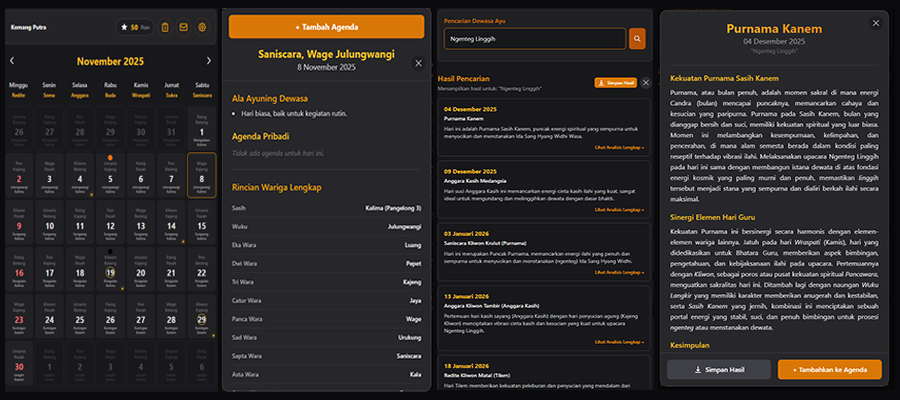Click the grey Simpan Hasil button

coord(719,369)
